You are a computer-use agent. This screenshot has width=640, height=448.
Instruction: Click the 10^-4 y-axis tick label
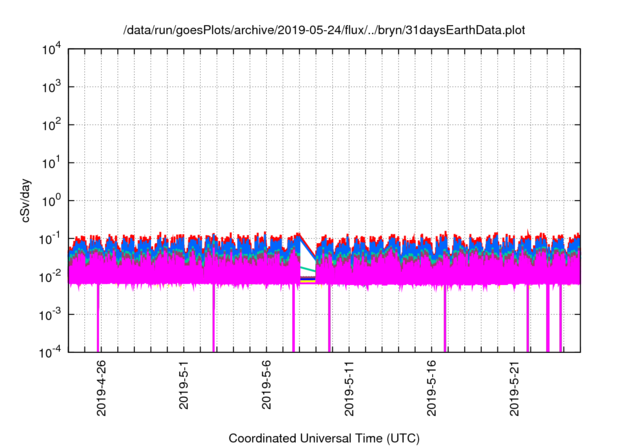(x=50, y=352)
